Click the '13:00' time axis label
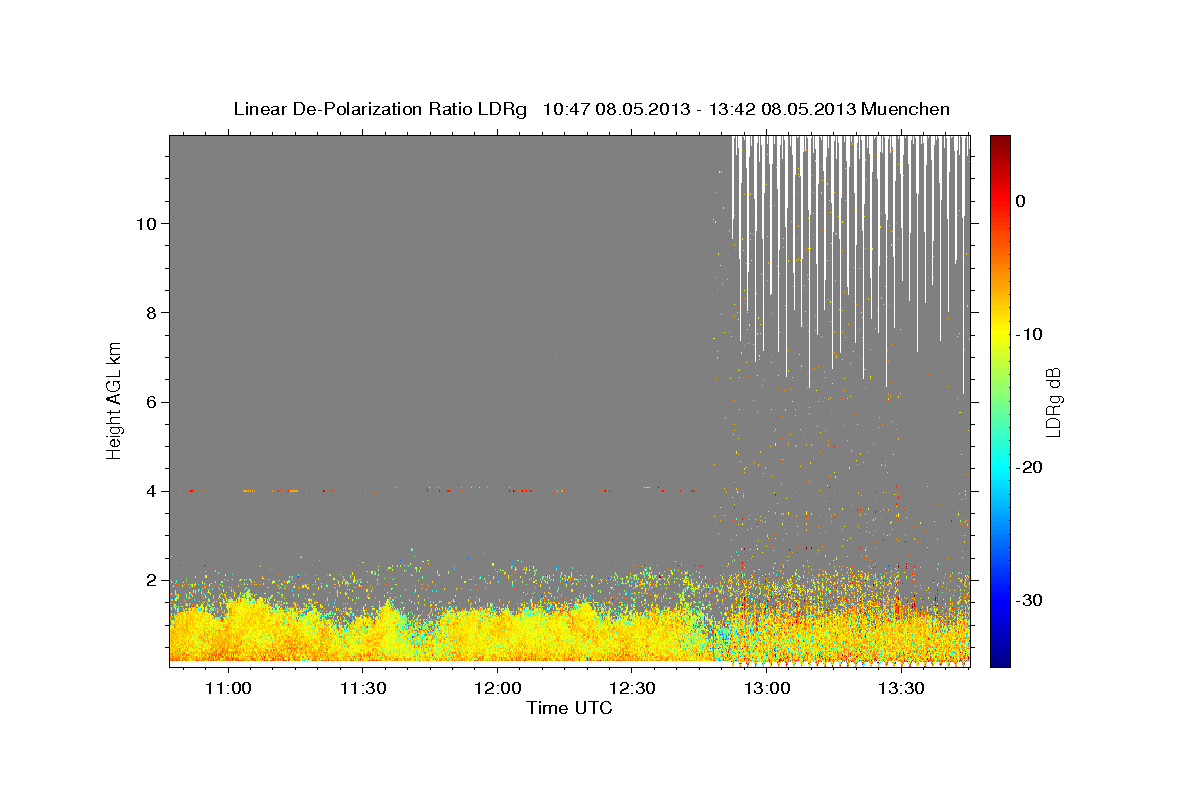This screenshot has width=1200, height=800. click(767, 689)
